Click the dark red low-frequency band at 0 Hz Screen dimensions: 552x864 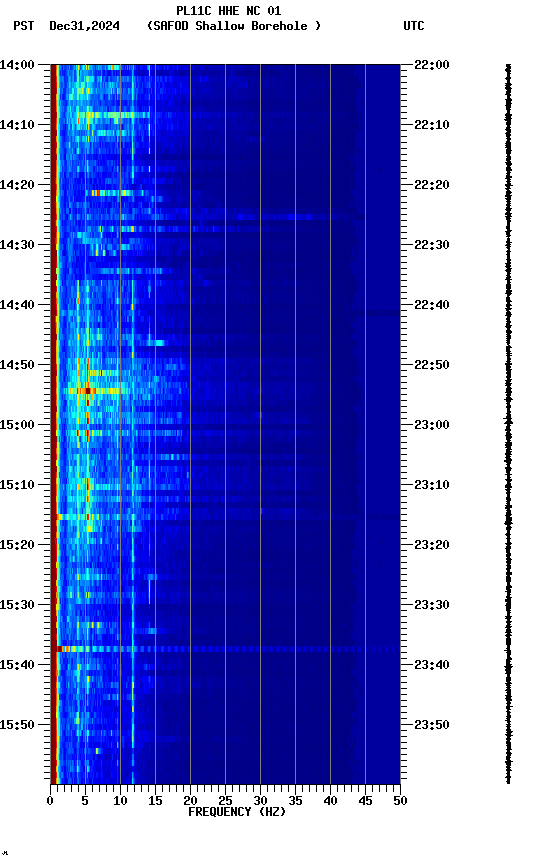pyautogui.click(x=54, y=423)
